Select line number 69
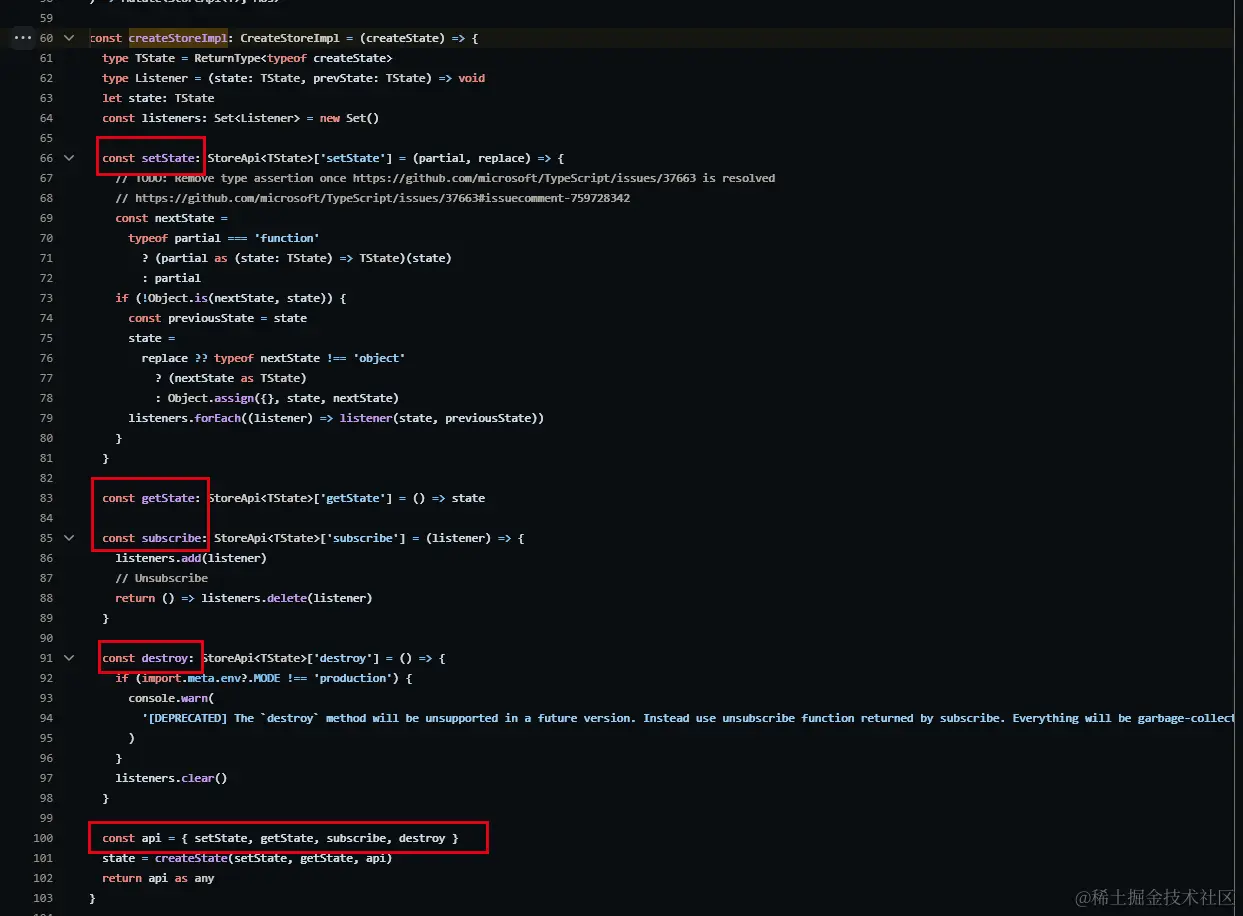Viewport: 1243px width, 916px height. (x=47, y=218)
